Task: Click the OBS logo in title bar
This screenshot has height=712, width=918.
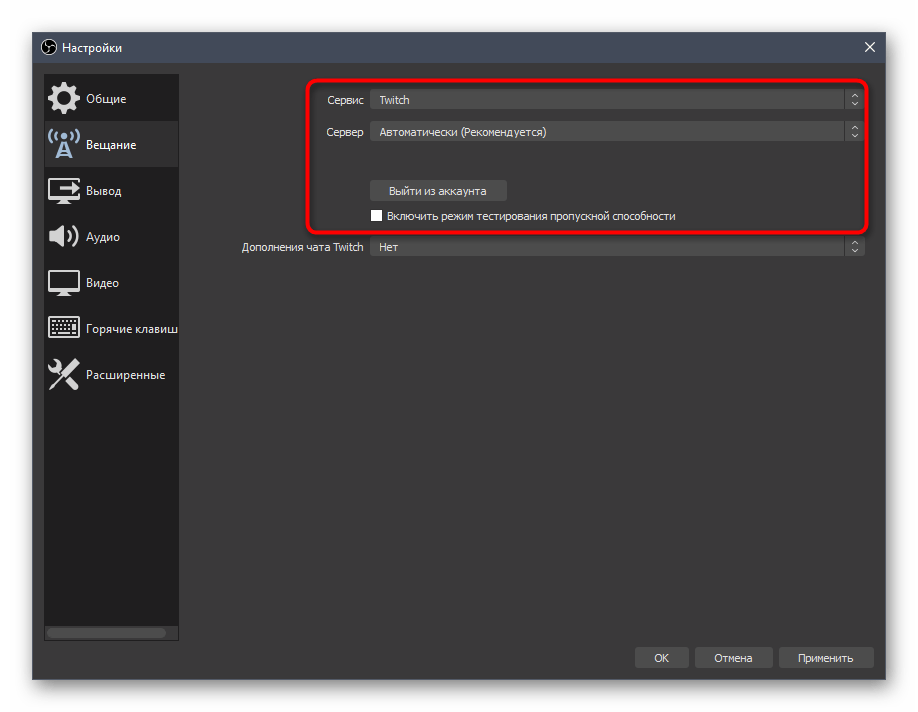Action: tap(49, 48)
